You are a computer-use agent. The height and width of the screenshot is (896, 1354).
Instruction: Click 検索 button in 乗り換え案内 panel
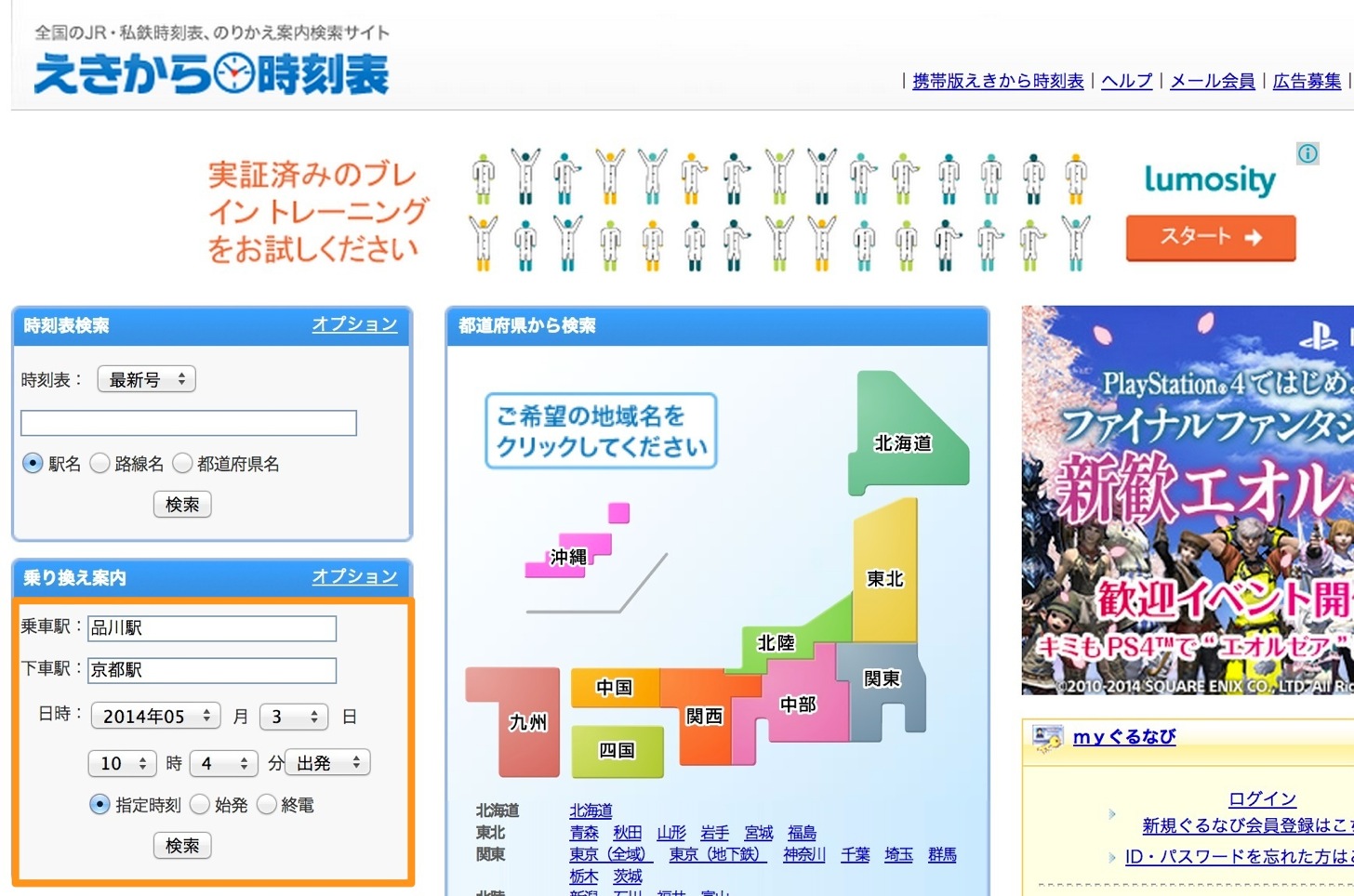pos(182,845)
